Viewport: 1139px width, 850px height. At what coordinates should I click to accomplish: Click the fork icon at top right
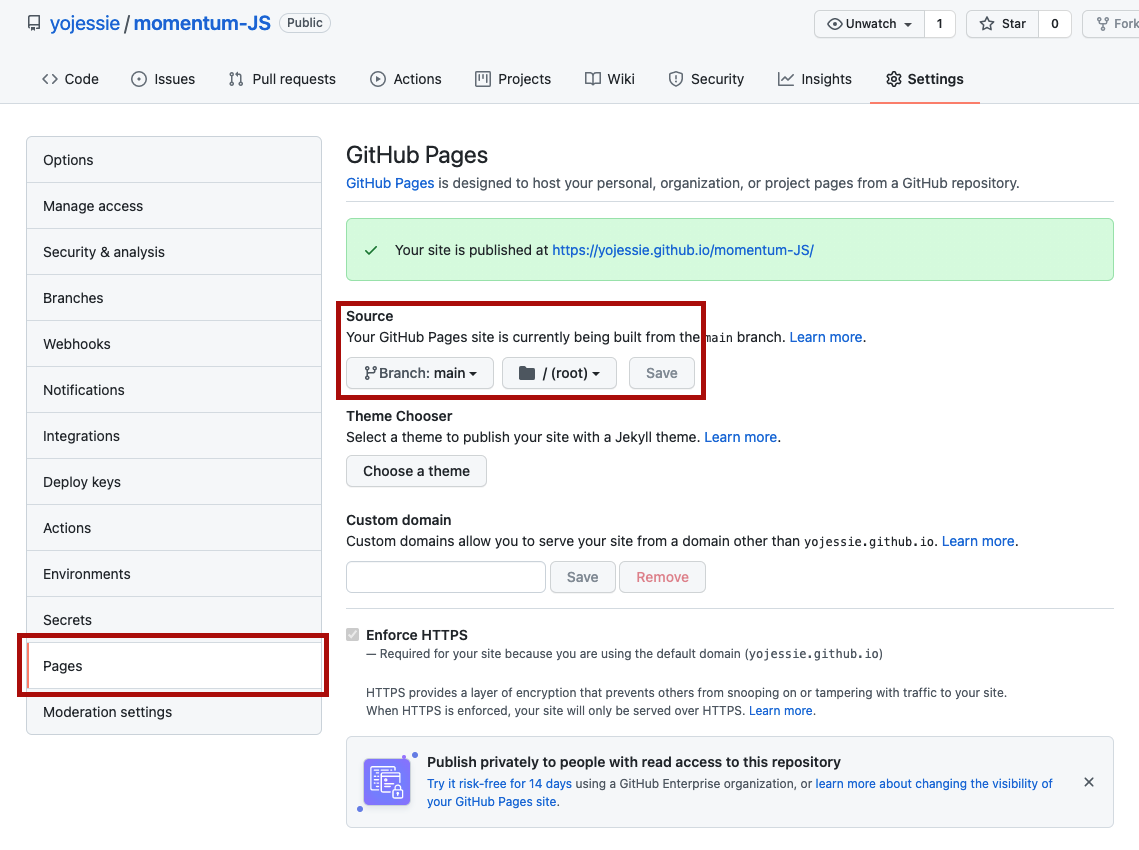[x=1103, y=24]
